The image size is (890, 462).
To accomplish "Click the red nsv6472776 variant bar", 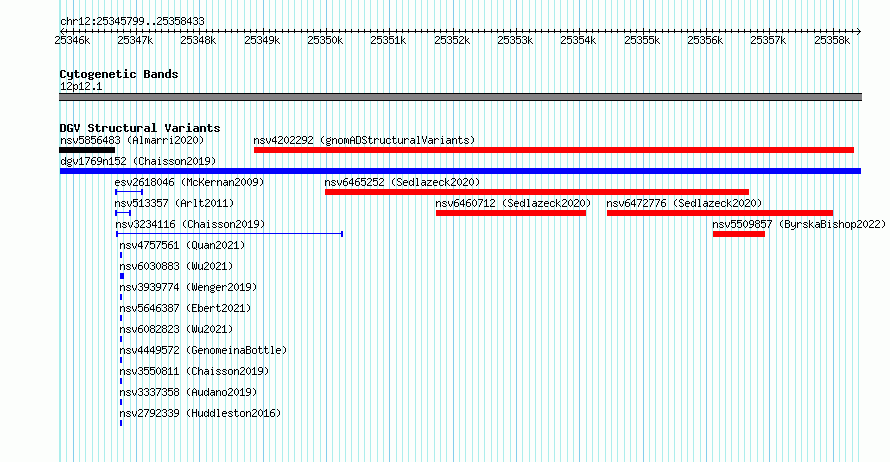I will tap(720, 213).
